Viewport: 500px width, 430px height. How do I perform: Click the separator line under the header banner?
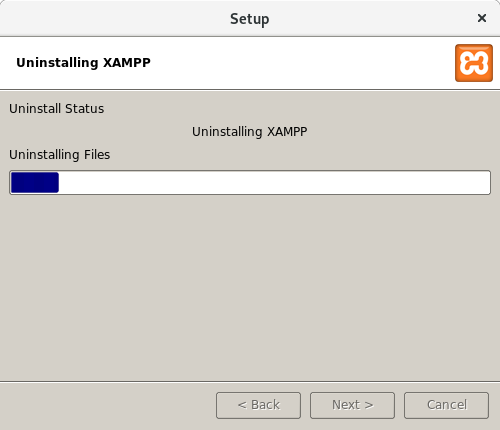[250, 89]
